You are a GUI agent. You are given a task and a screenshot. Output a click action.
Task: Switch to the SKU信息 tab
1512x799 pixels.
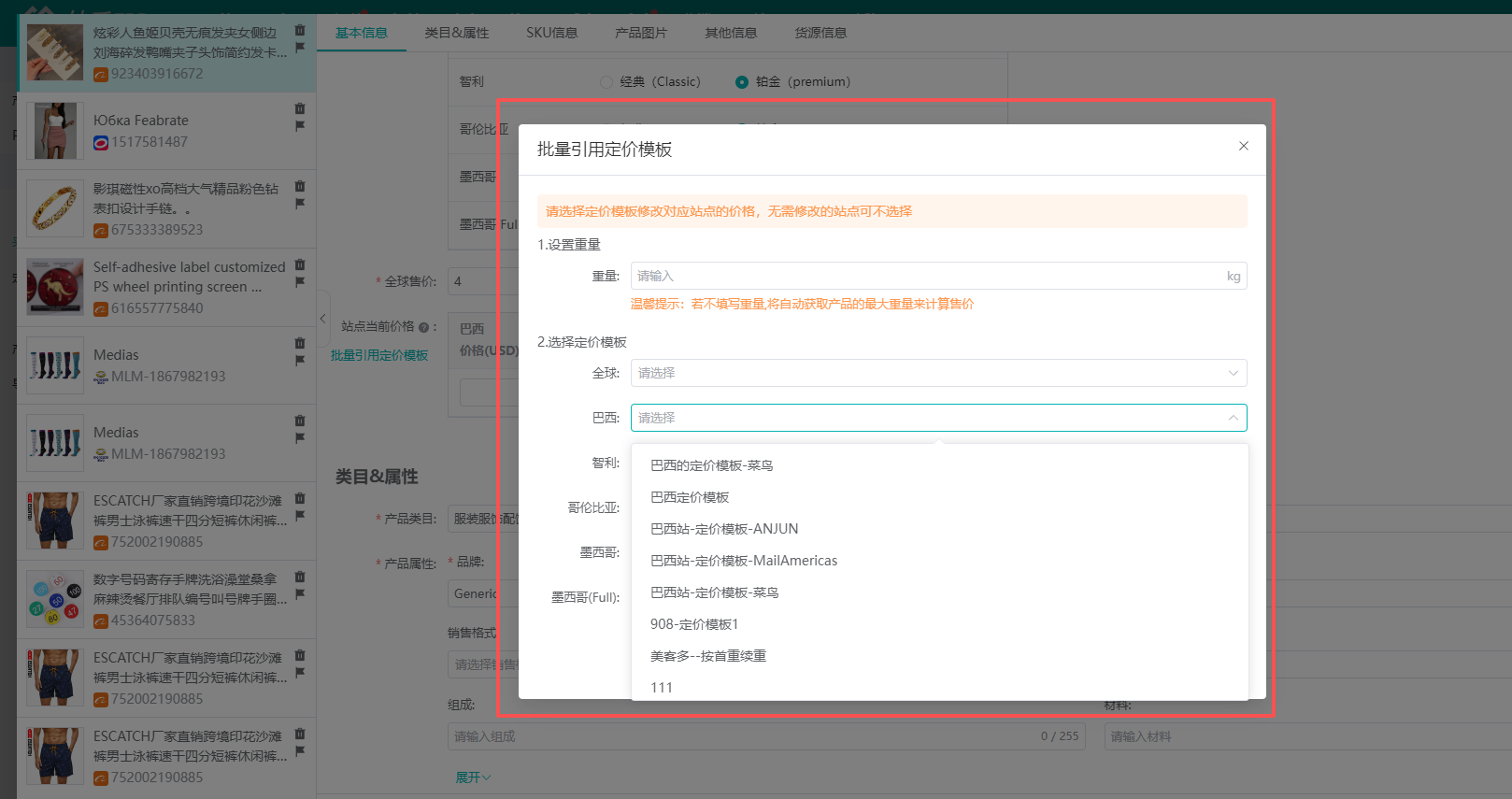551,33
